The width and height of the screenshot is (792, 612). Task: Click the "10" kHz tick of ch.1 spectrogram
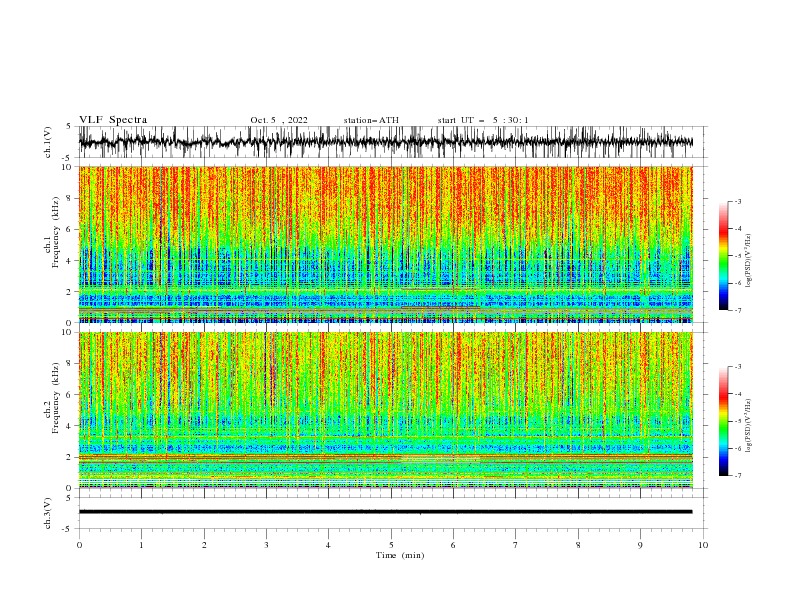[69, 167]
